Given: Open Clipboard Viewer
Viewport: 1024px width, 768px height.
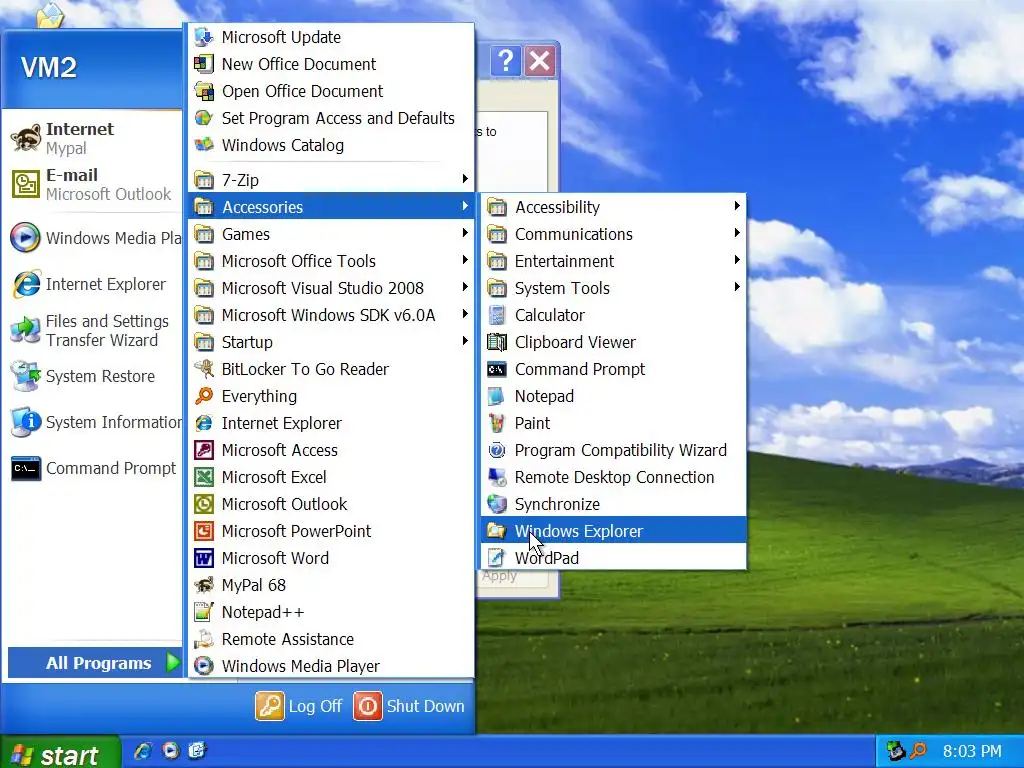Looking at the screenshot, I should tap(613, 342).
